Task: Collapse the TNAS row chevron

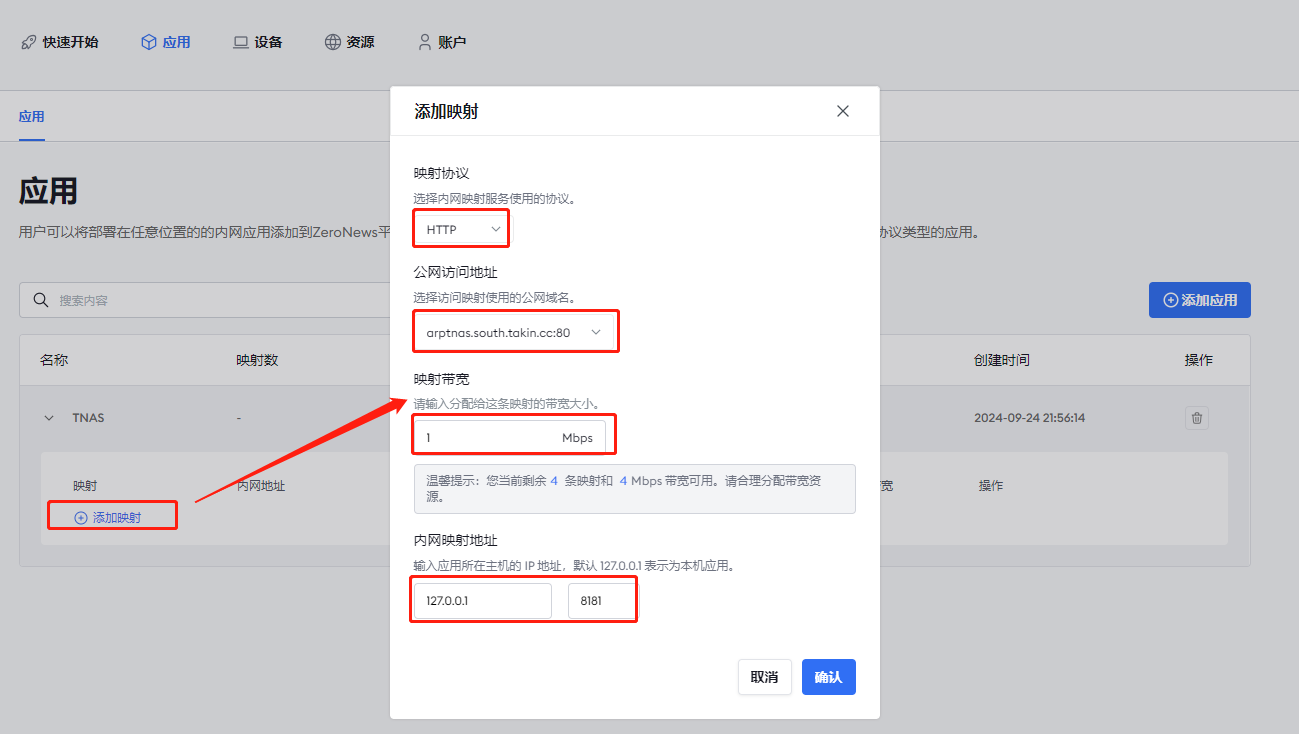Action: point(49,418)
